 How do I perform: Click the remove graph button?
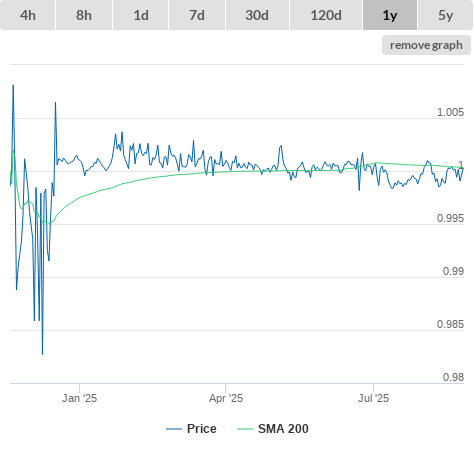[426, 45]
